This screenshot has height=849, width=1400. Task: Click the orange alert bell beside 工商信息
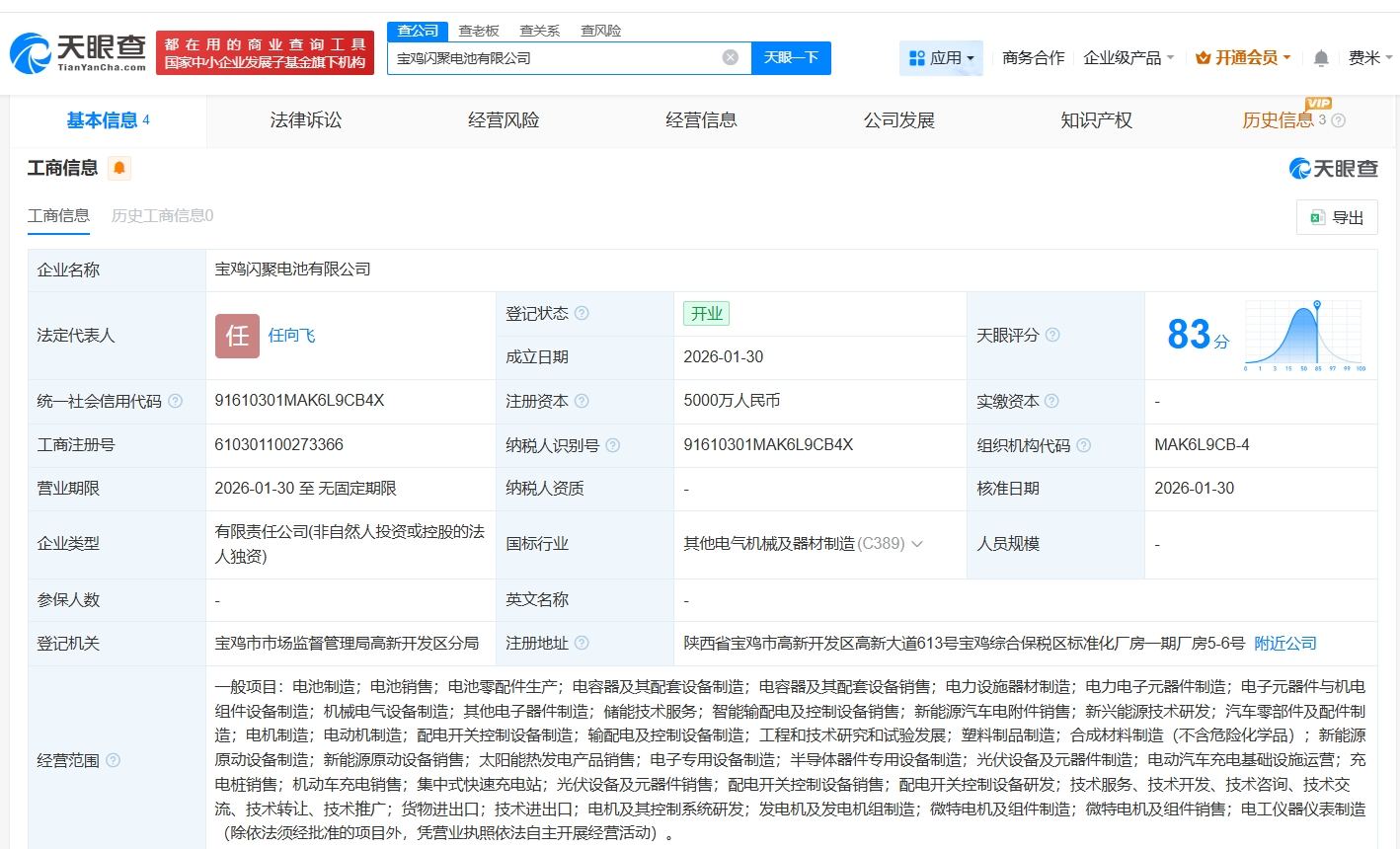click(119, 168)
